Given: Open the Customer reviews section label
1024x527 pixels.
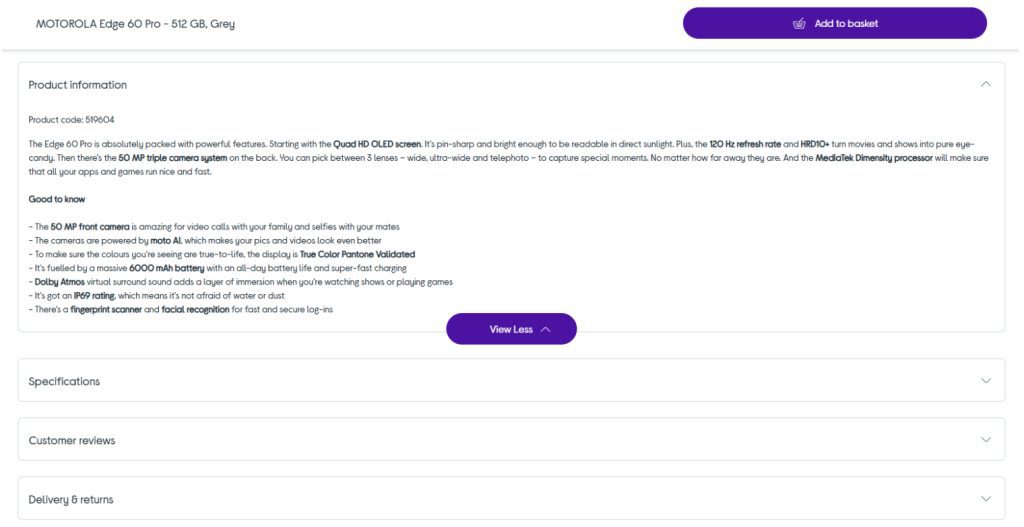Looking at the screenshot, I should pos(72,441).
